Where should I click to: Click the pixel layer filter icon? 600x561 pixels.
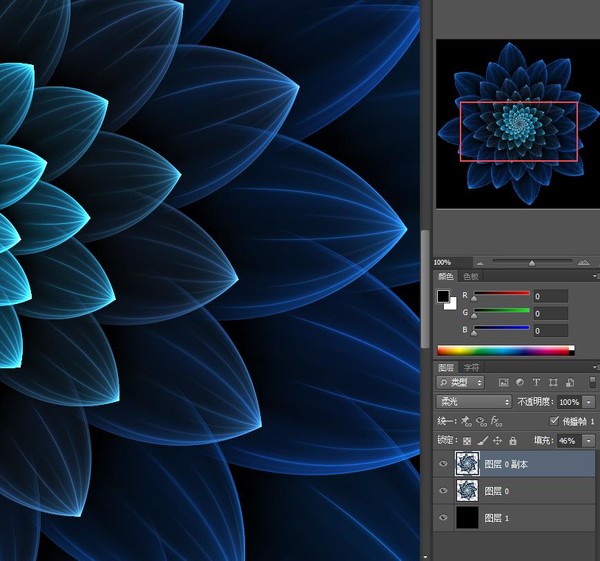click(x=503, y=382)
